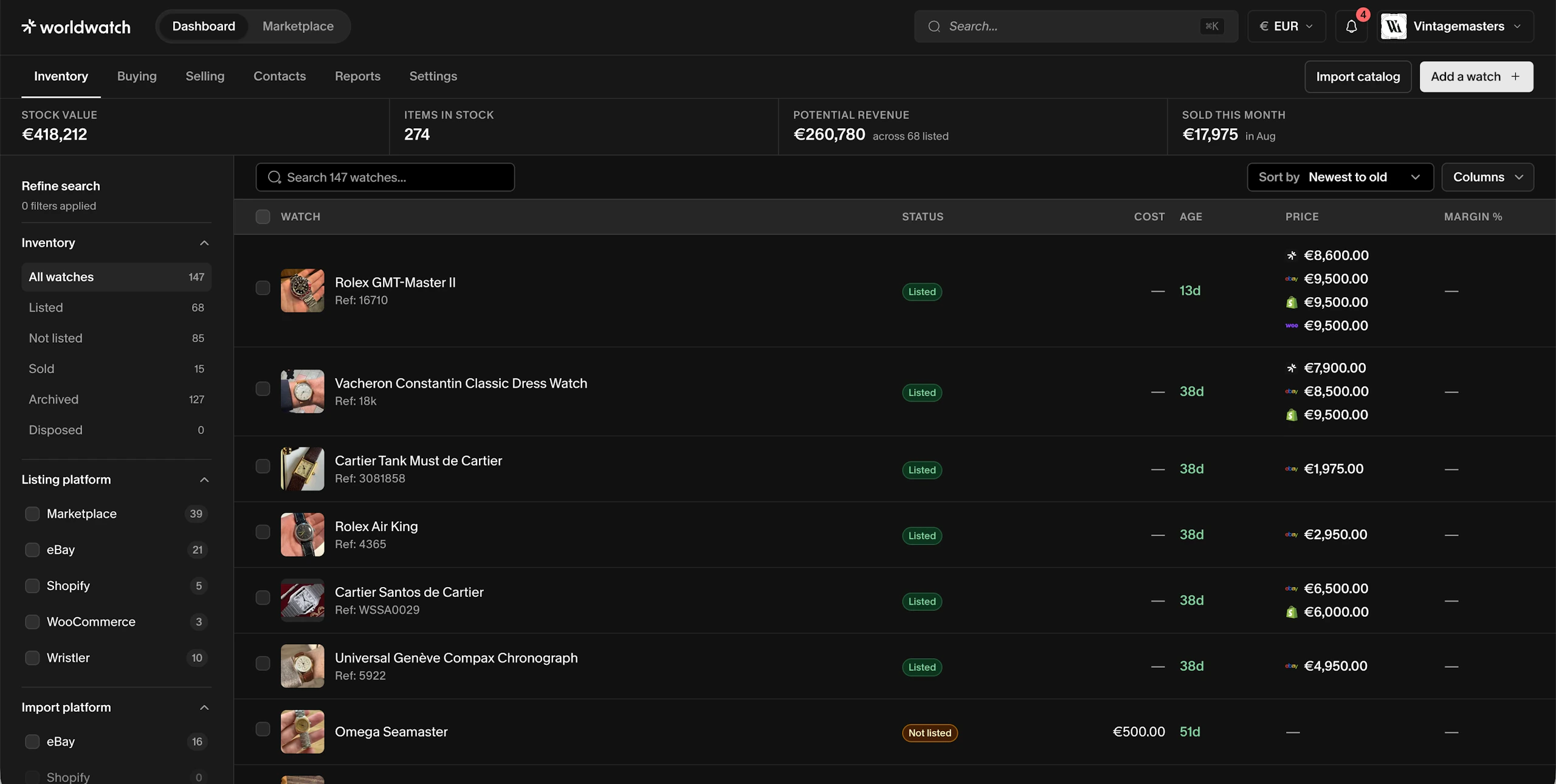Open the Omega Seamaster photo

click(302, 732)
